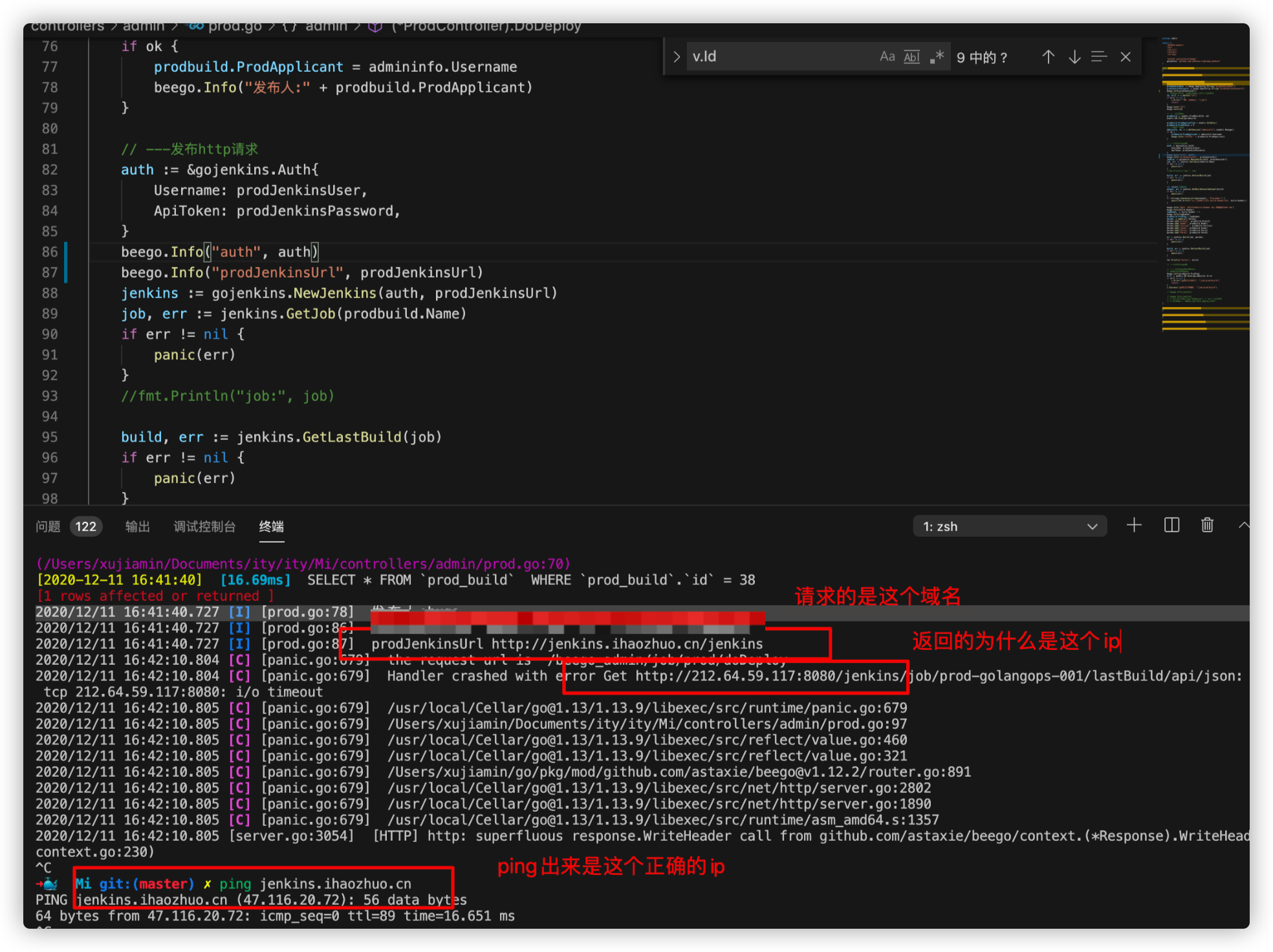Go to next match arrow
The image size is (1273, 952).
tap(1074, 57)
